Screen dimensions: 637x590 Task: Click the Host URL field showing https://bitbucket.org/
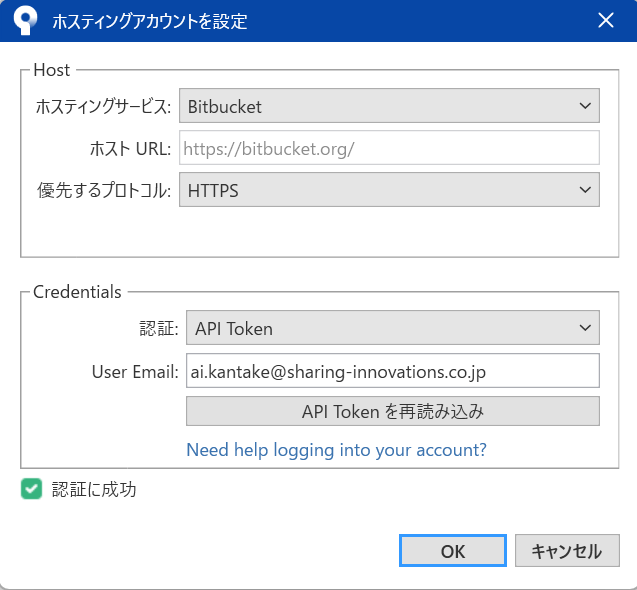pos(389,148)
